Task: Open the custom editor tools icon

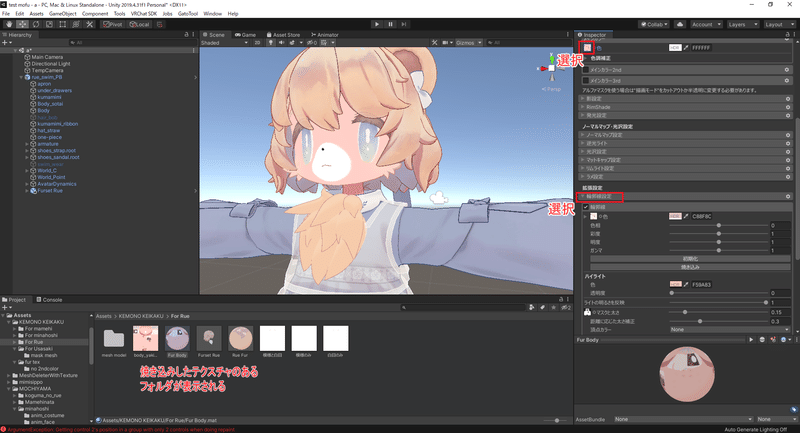Action: (89, 24)
